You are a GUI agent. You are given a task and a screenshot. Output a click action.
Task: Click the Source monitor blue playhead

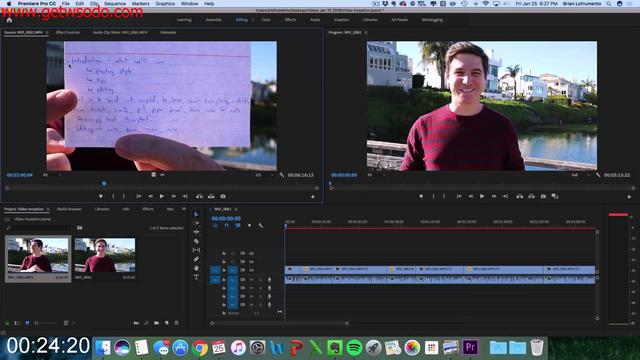click(104, 184)
